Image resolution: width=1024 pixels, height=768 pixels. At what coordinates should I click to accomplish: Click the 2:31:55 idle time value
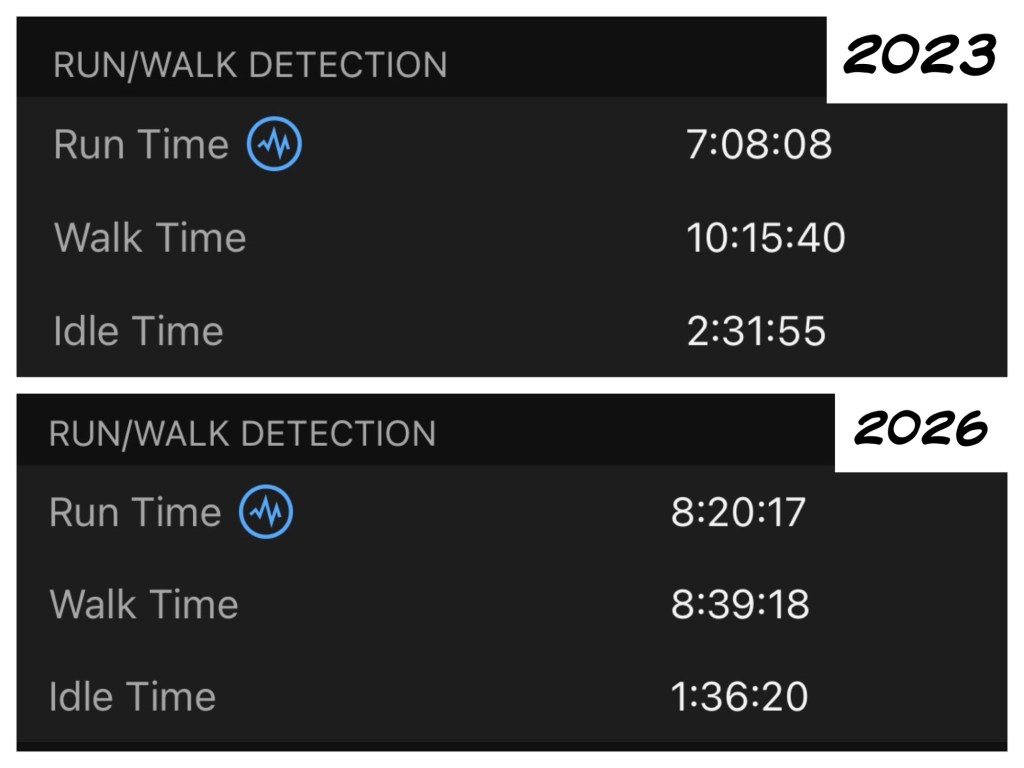coord(756,331)
